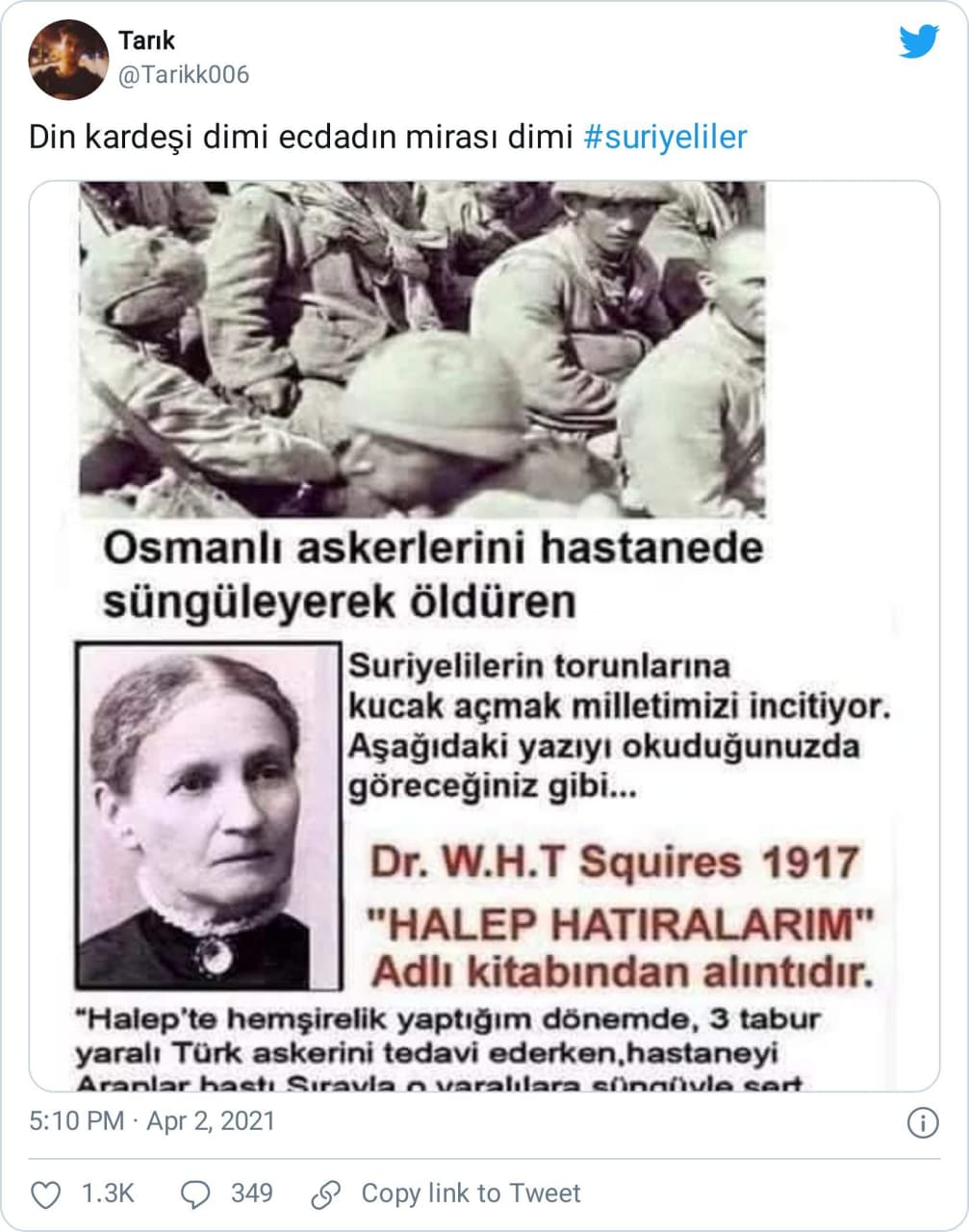The width and height of the screenshot is (969, 1232).
Task: Like the tweet with the heart icon
Action: [x=45, y=1194]
